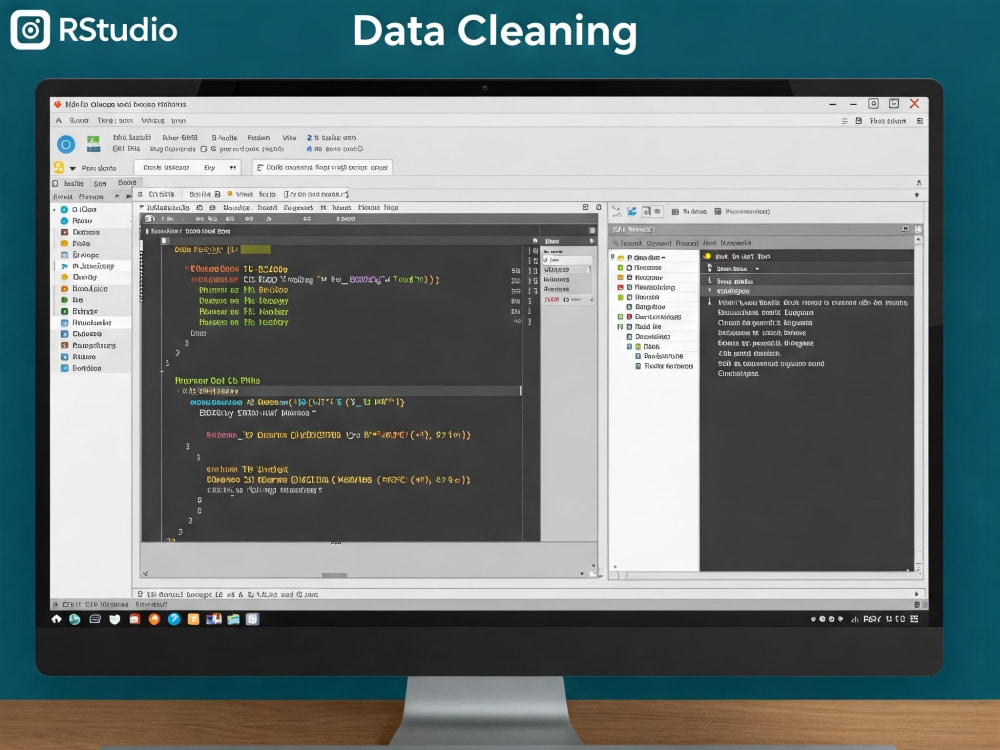The height and width of the screenshot is (750, 1000).
Task: Click the boxed document icon in right panel toolbar
Action: (646, 211)
